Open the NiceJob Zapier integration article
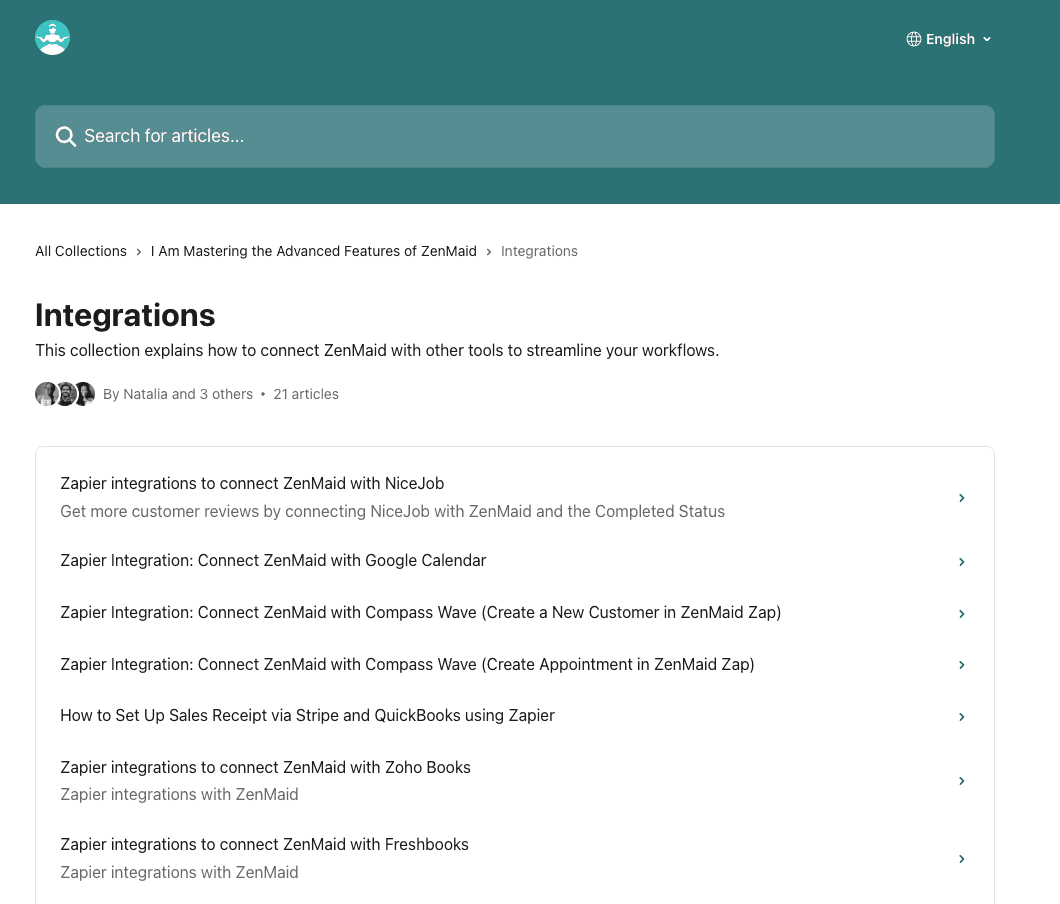This screenshot has width=1060, height=904. coord(252,484)
